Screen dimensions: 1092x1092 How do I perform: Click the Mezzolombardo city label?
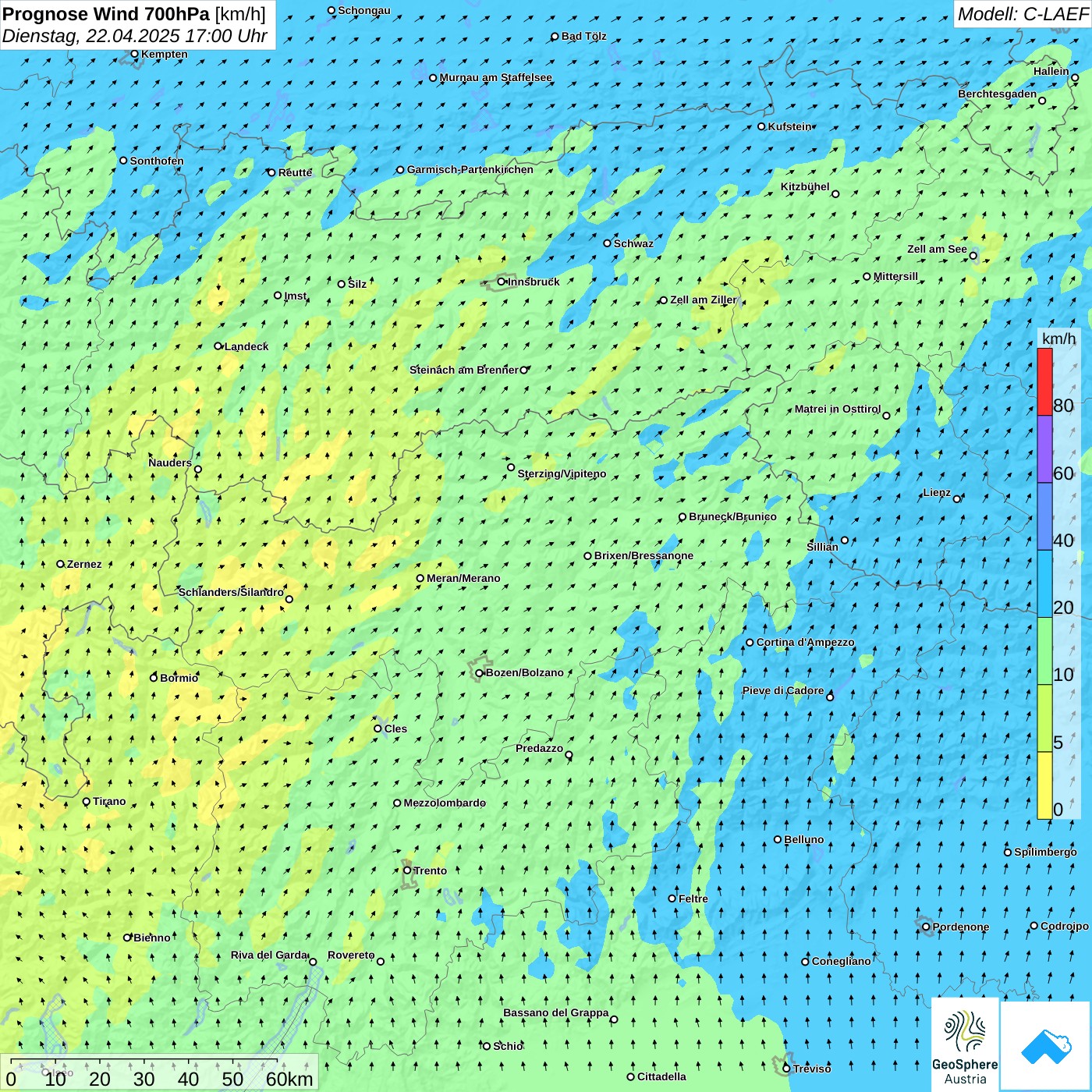445,803
